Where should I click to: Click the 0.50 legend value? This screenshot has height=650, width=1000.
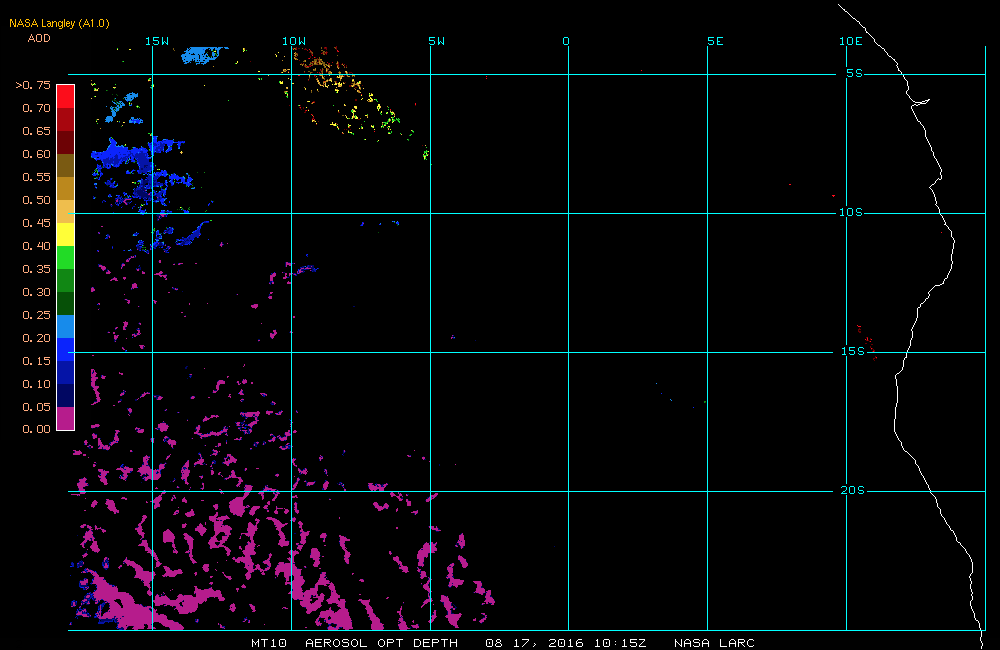36,200
